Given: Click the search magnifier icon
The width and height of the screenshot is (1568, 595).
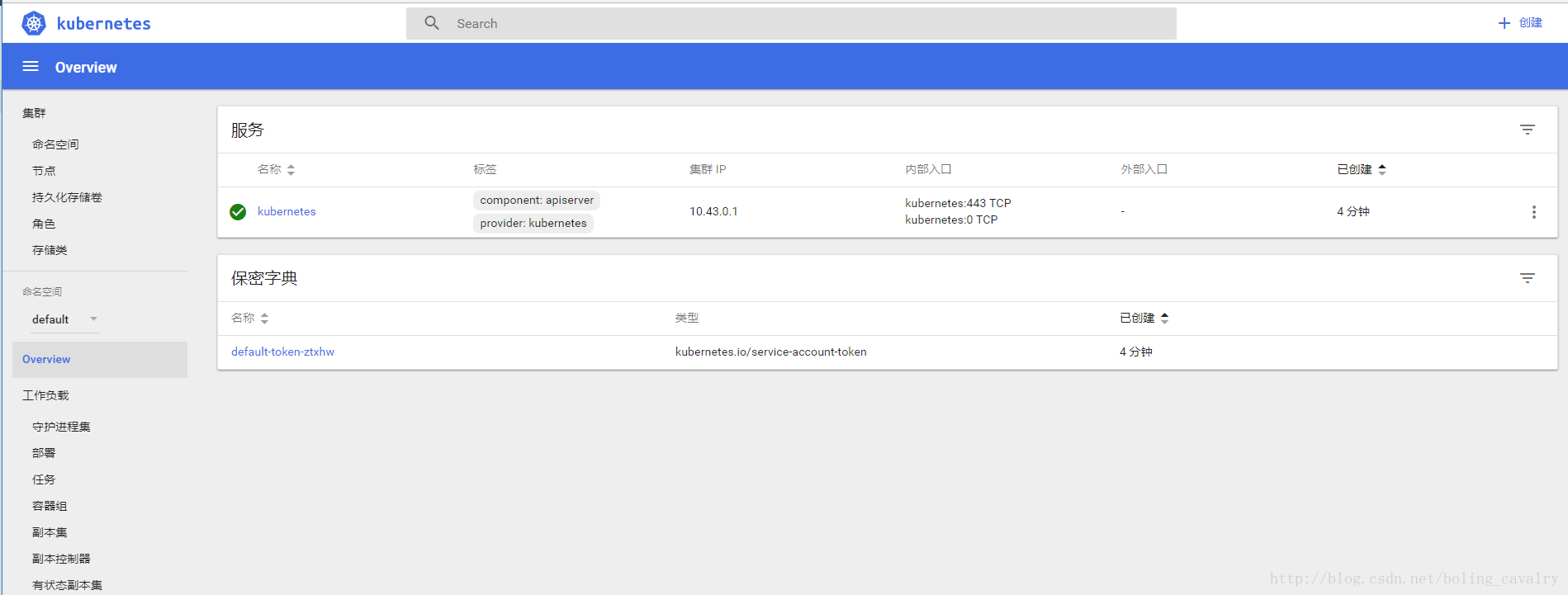Looking at the screenshot, I should coord(432,23).
